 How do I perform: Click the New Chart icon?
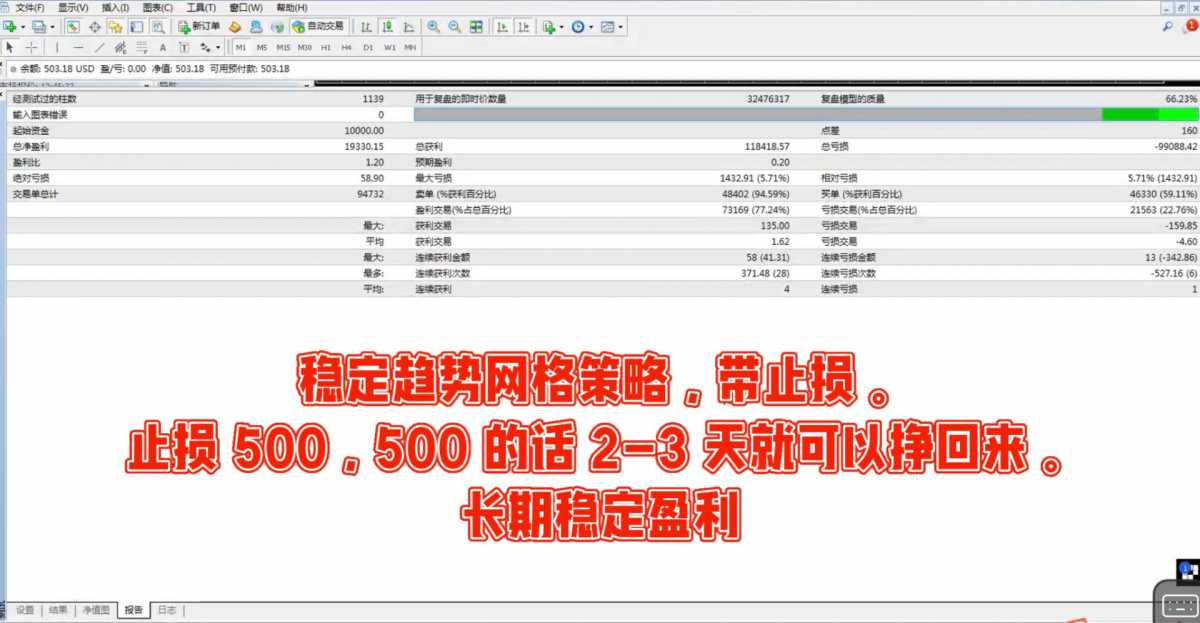click(10, 27)
